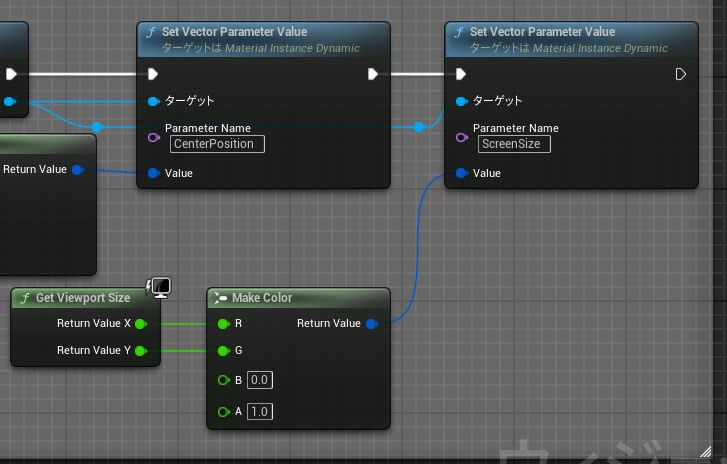Select the CenterPosition Set Vector Parameter Value title

pyautogui.click(x=235, y=32)
